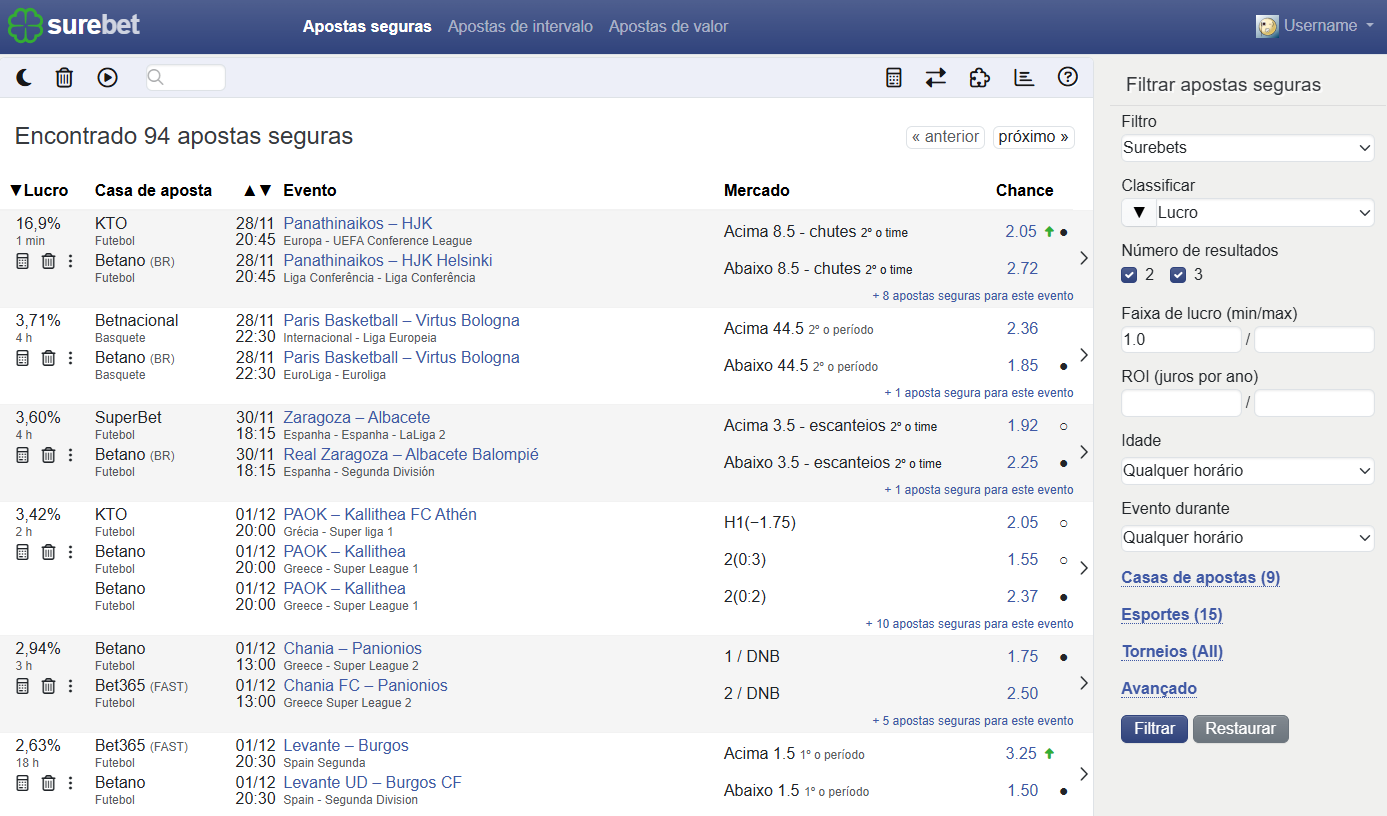Switch to Apostas de intervalo tab

[x=520, y=26]
